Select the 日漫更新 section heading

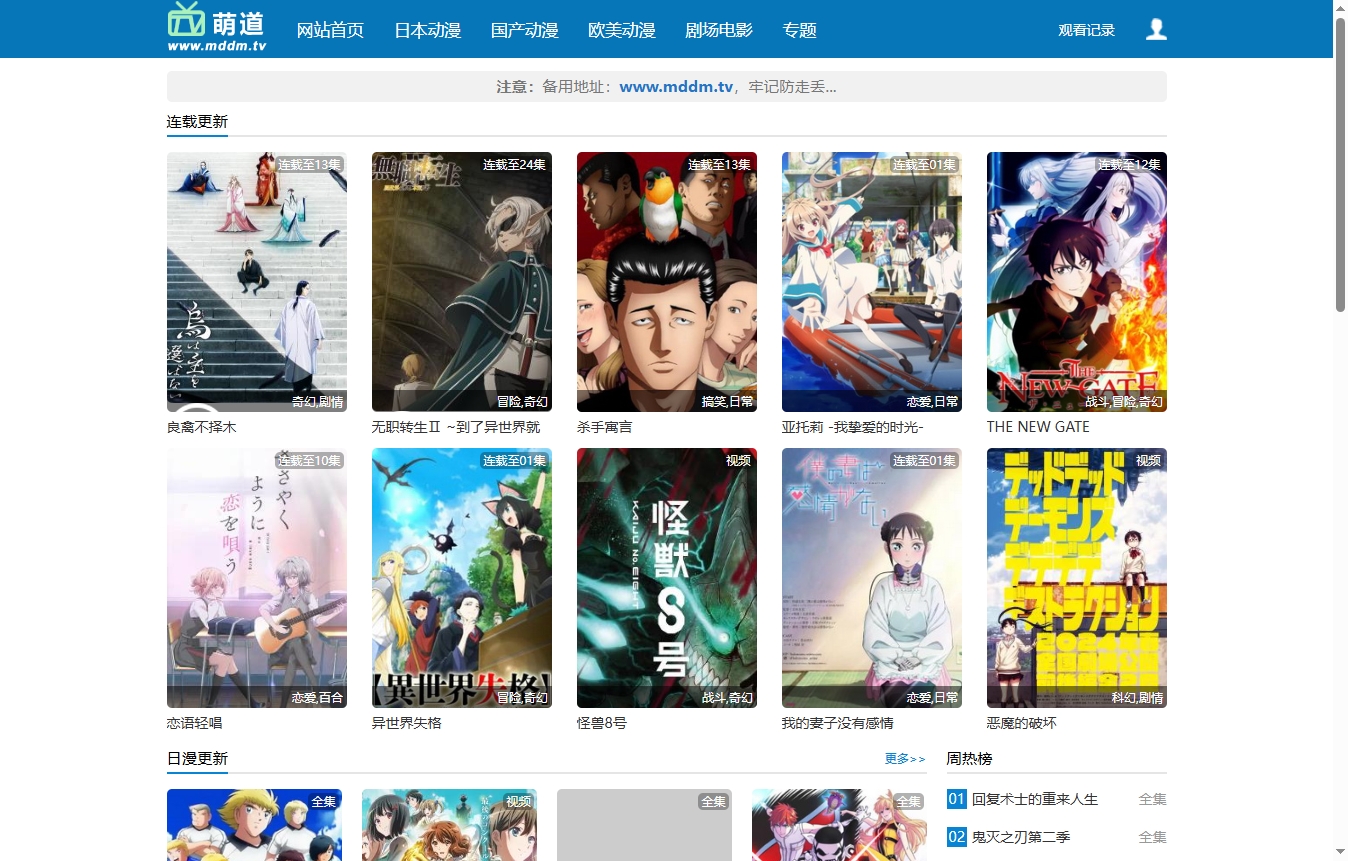click(x=197, y=759)
